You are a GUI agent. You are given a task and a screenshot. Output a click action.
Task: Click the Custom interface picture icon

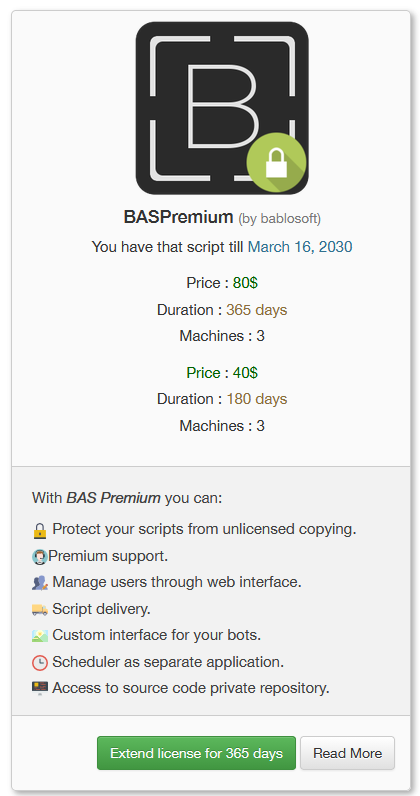tap(40, 636)
